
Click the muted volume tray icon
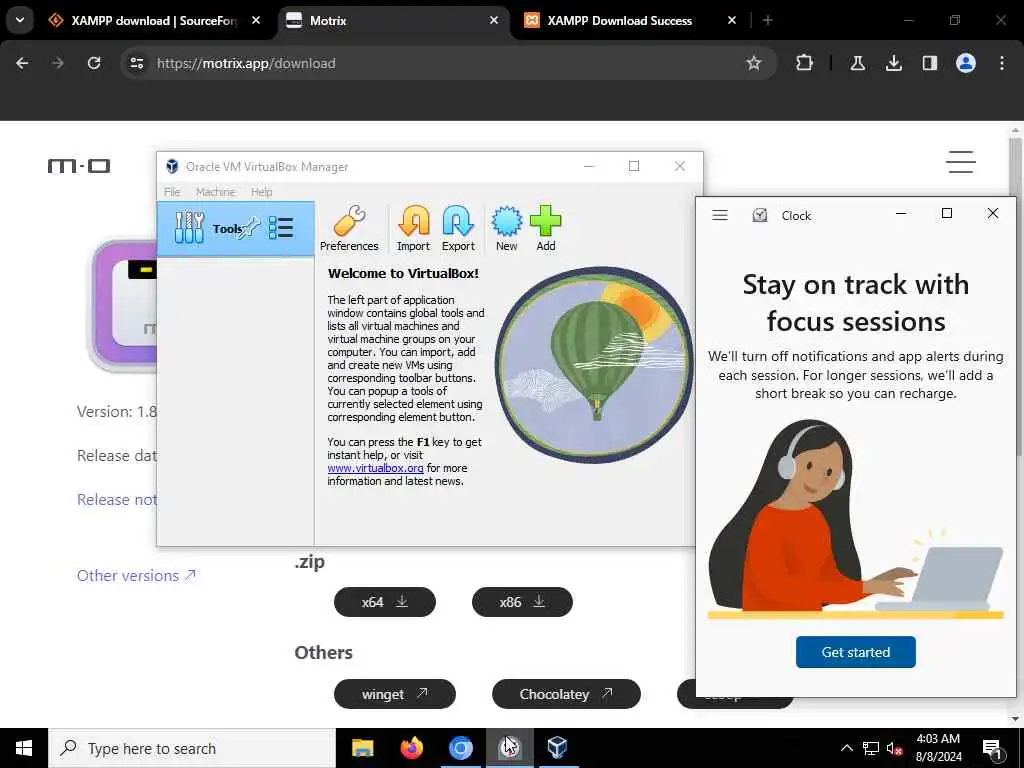coord(895,748)
